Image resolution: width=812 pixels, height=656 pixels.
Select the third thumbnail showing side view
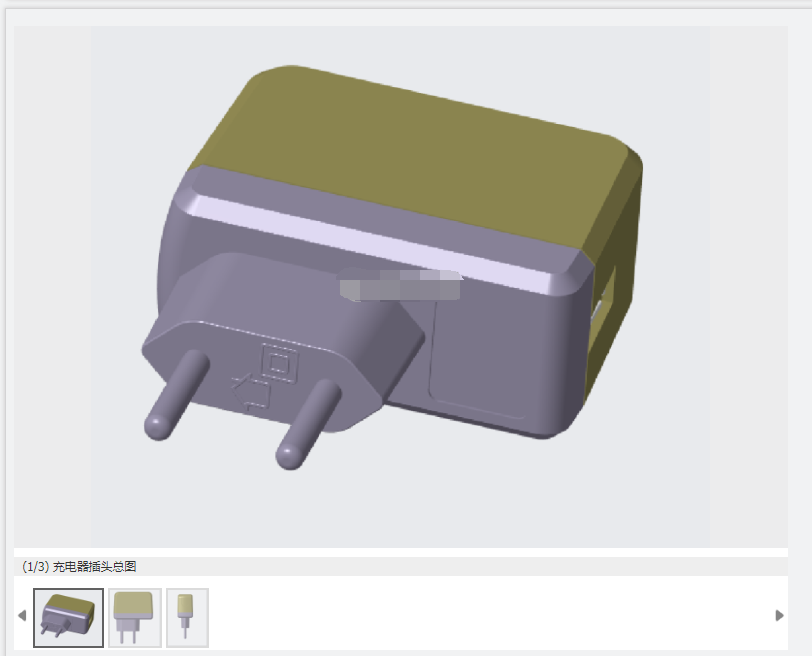(x=187, y=618)
